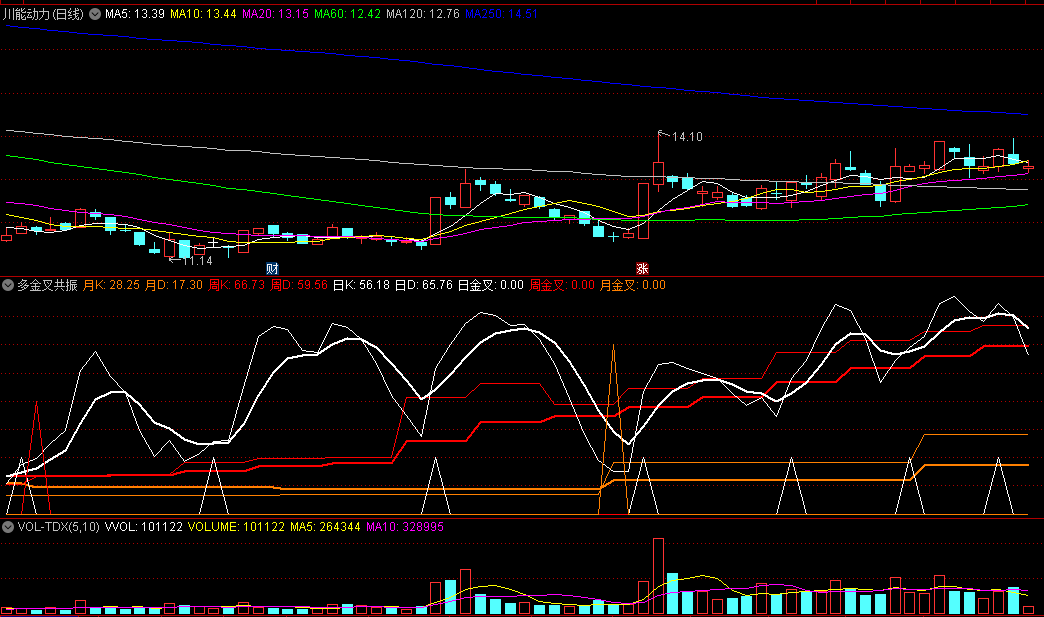
Task: Expand the main chart indicator dropdown arrow
Action: [x=95, y=14]
